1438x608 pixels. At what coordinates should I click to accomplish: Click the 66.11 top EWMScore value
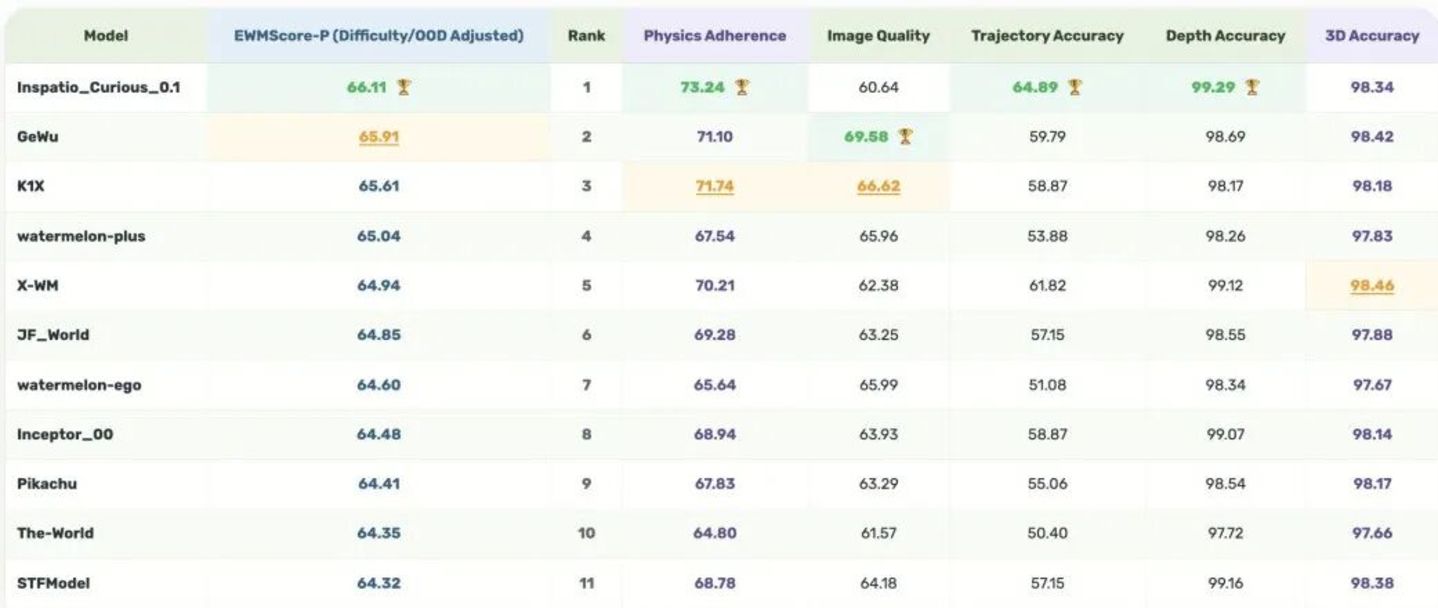(x=367, y=88)
